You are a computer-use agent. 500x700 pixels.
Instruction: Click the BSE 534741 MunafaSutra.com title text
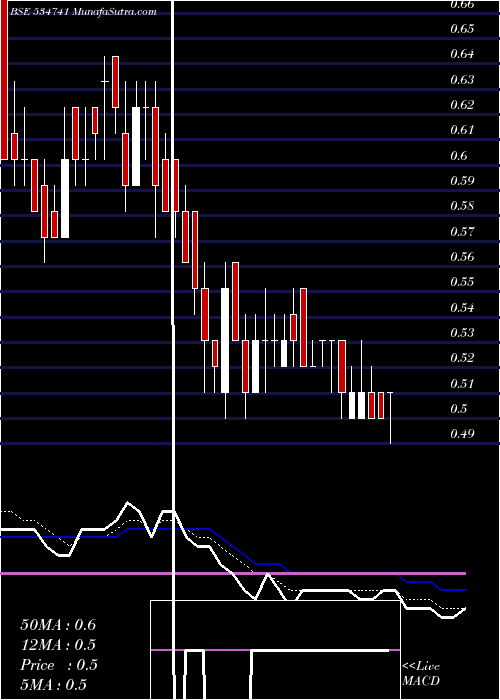coord(83,12)
